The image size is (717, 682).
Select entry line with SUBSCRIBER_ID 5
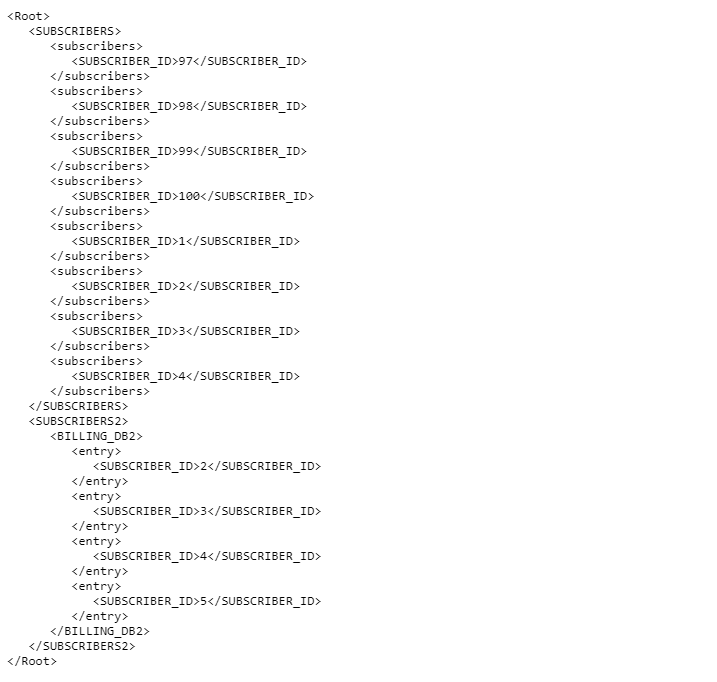point(207,601)
